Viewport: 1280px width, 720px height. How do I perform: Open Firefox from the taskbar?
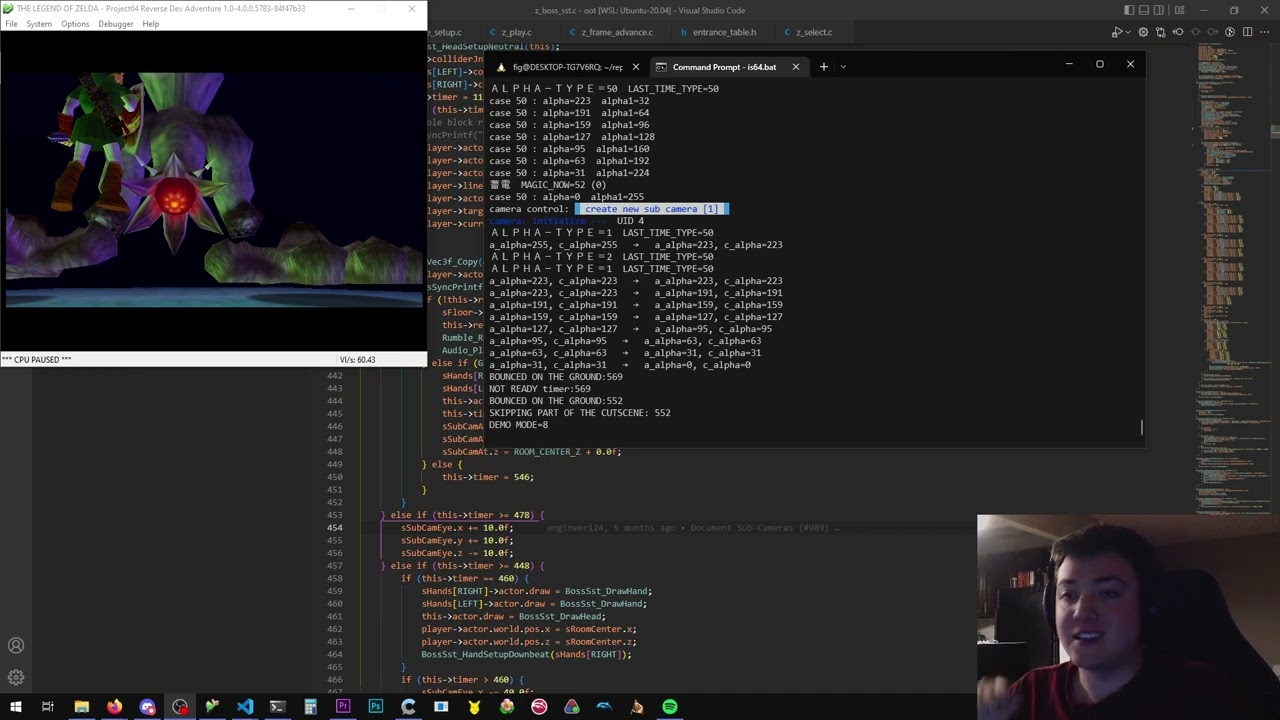[115, 707]
